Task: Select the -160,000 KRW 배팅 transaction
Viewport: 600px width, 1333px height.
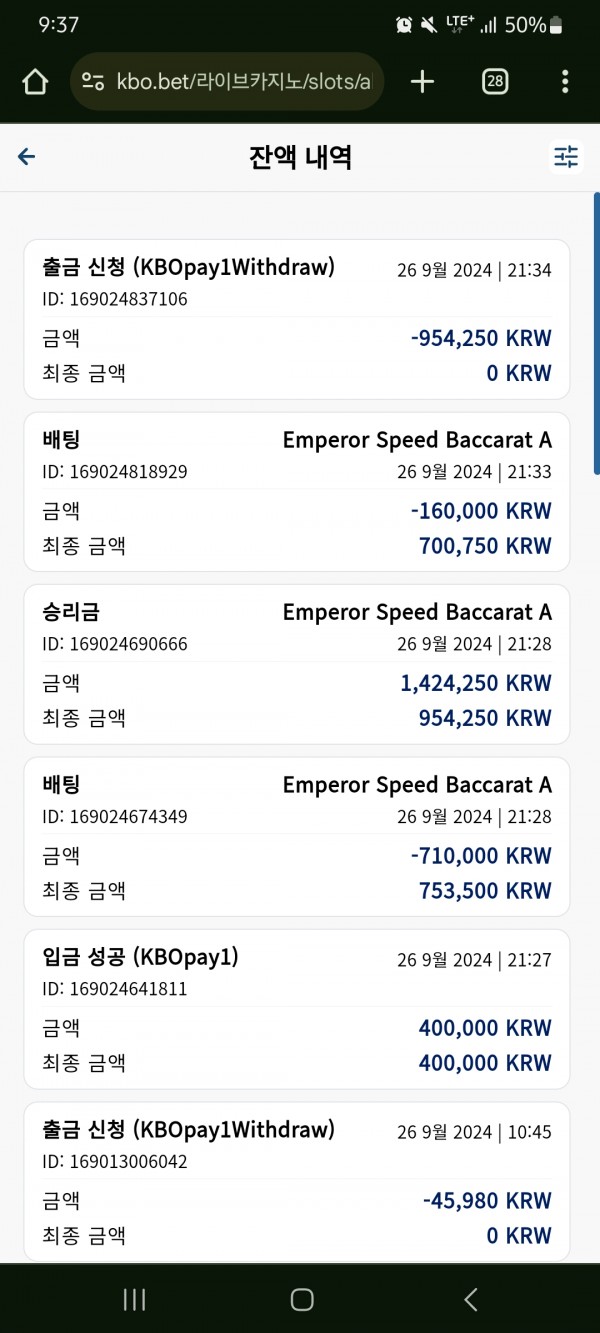Action: 297,492
